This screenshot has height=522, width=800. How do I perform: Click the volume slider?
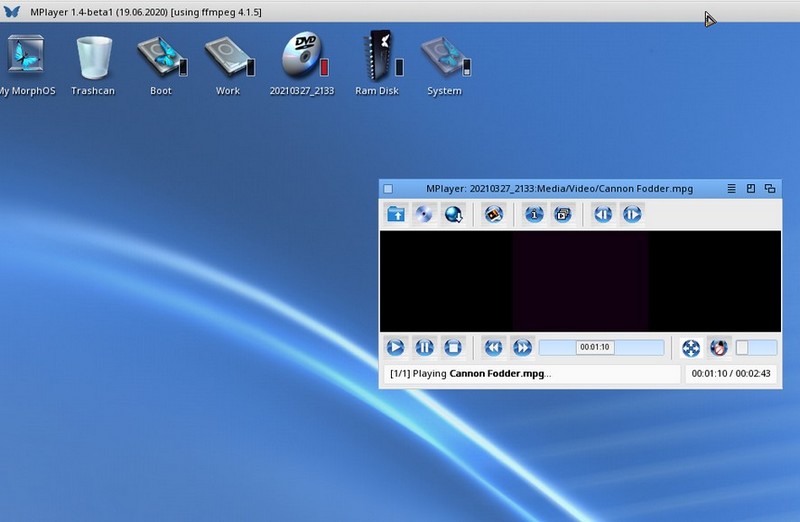point(756,348)
